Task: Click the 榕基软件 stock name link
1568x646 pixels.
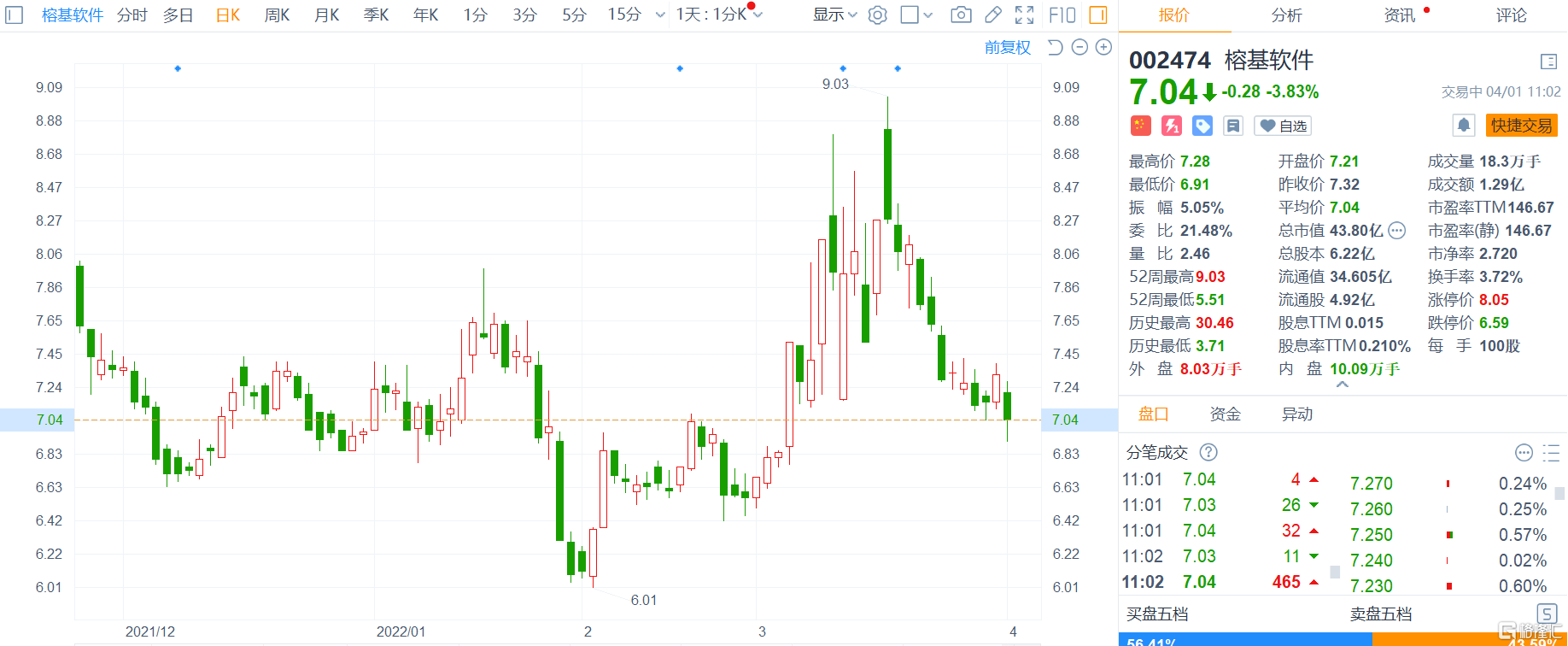Action: click(x=73, y=15)
